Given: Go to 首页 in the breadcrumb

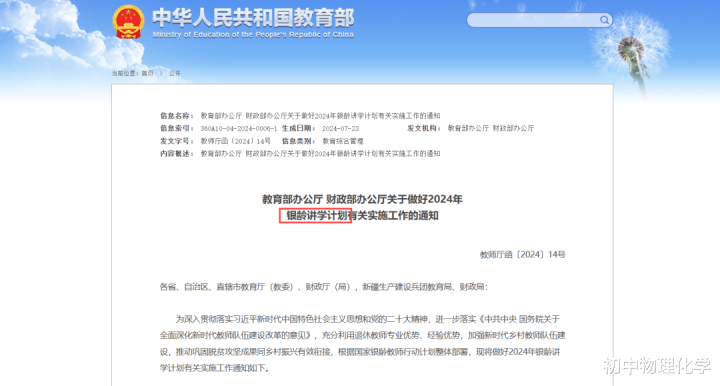Looking at the screenshot, I should [147, 73].
